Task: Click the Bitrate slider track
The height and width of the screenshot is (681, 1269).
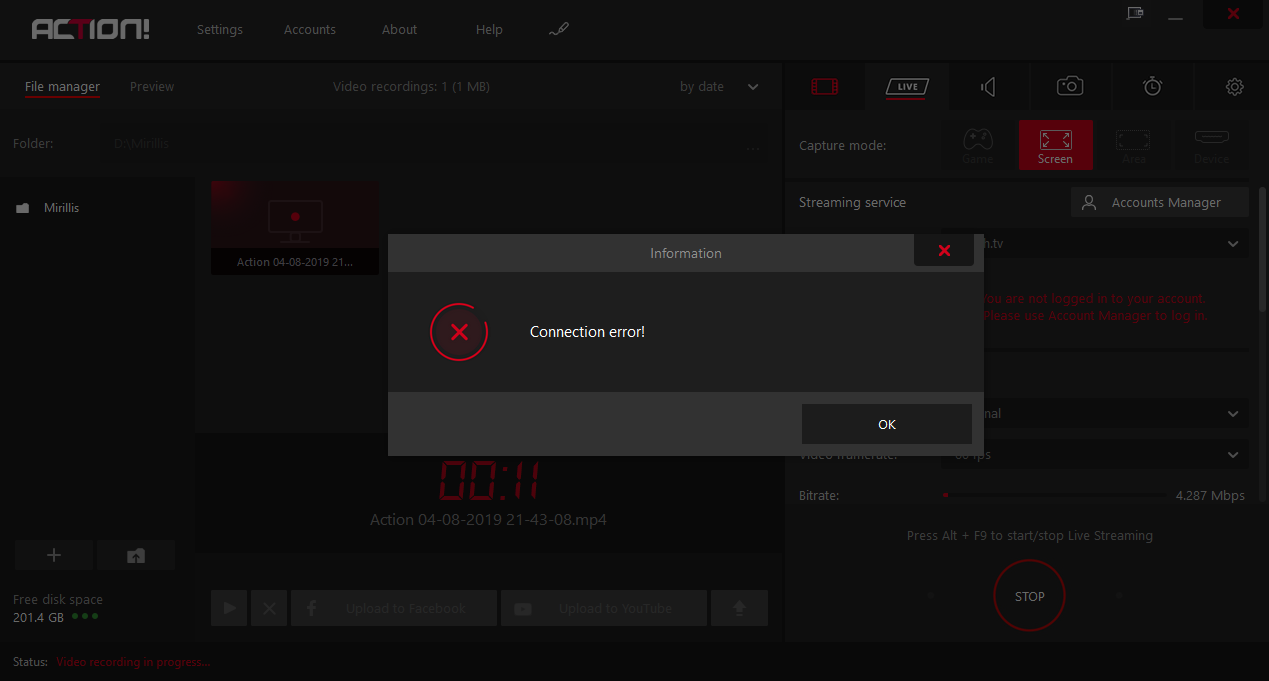Action: 1055,495
